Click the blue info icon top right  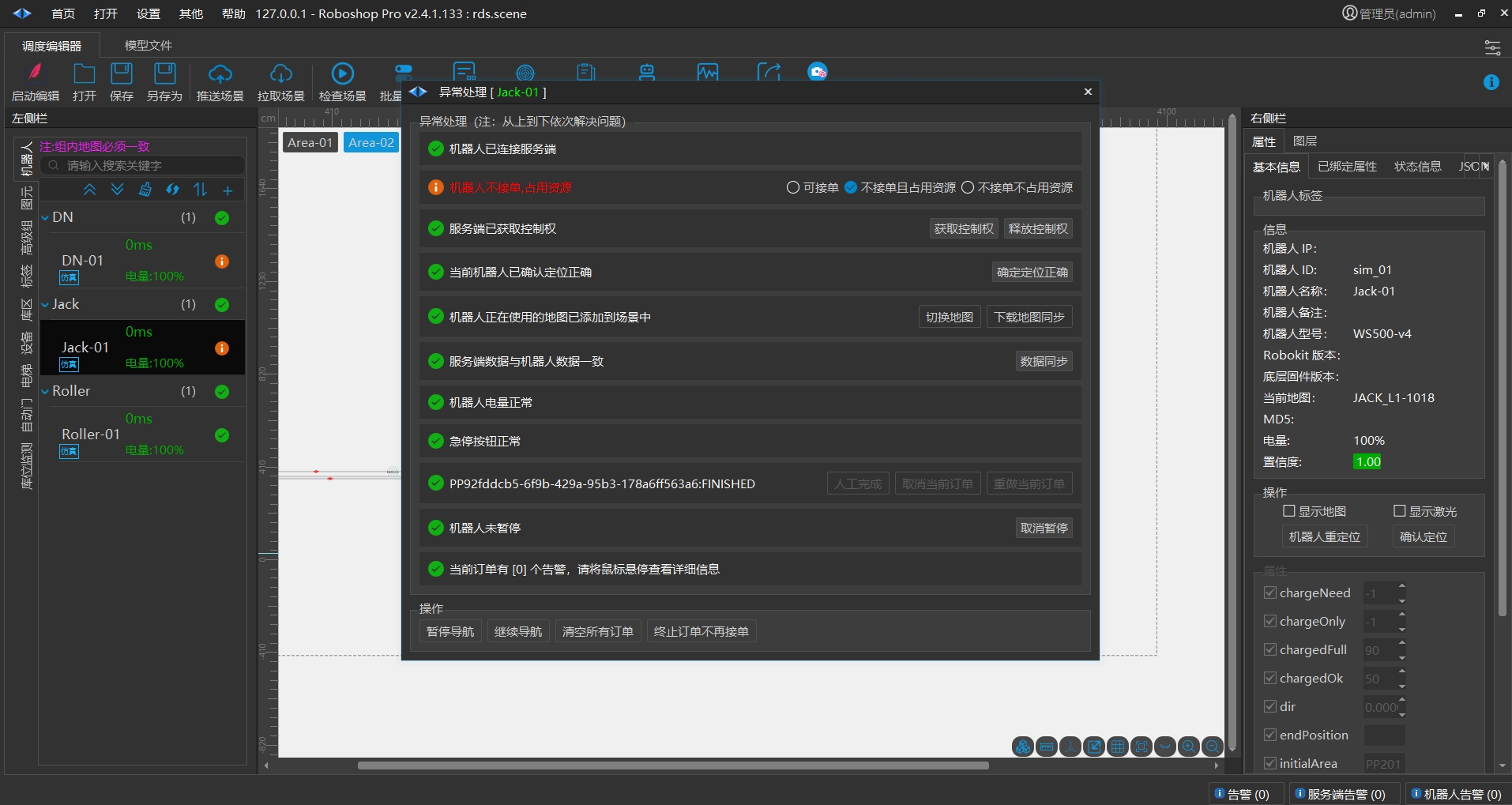(x=1491, y=82)
